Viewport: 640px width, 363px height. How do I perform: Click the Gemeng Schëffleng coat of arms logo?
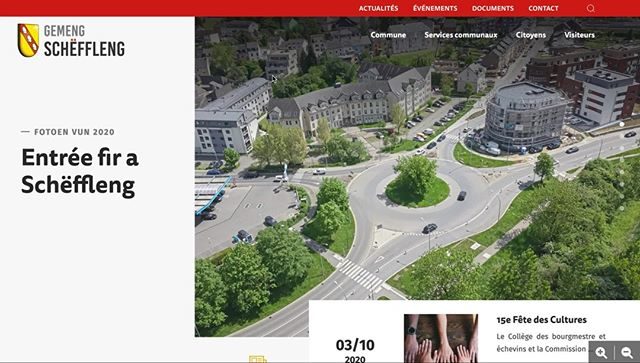pos(28,40)
